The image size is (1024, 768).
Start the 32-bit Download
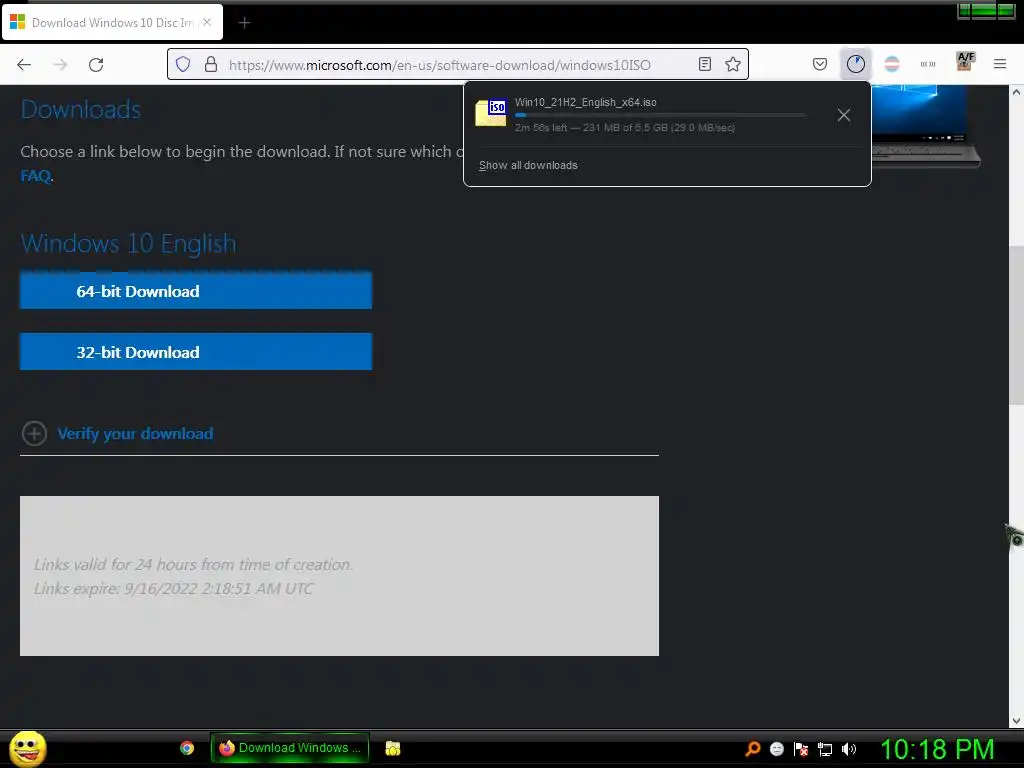click(196, 351)
